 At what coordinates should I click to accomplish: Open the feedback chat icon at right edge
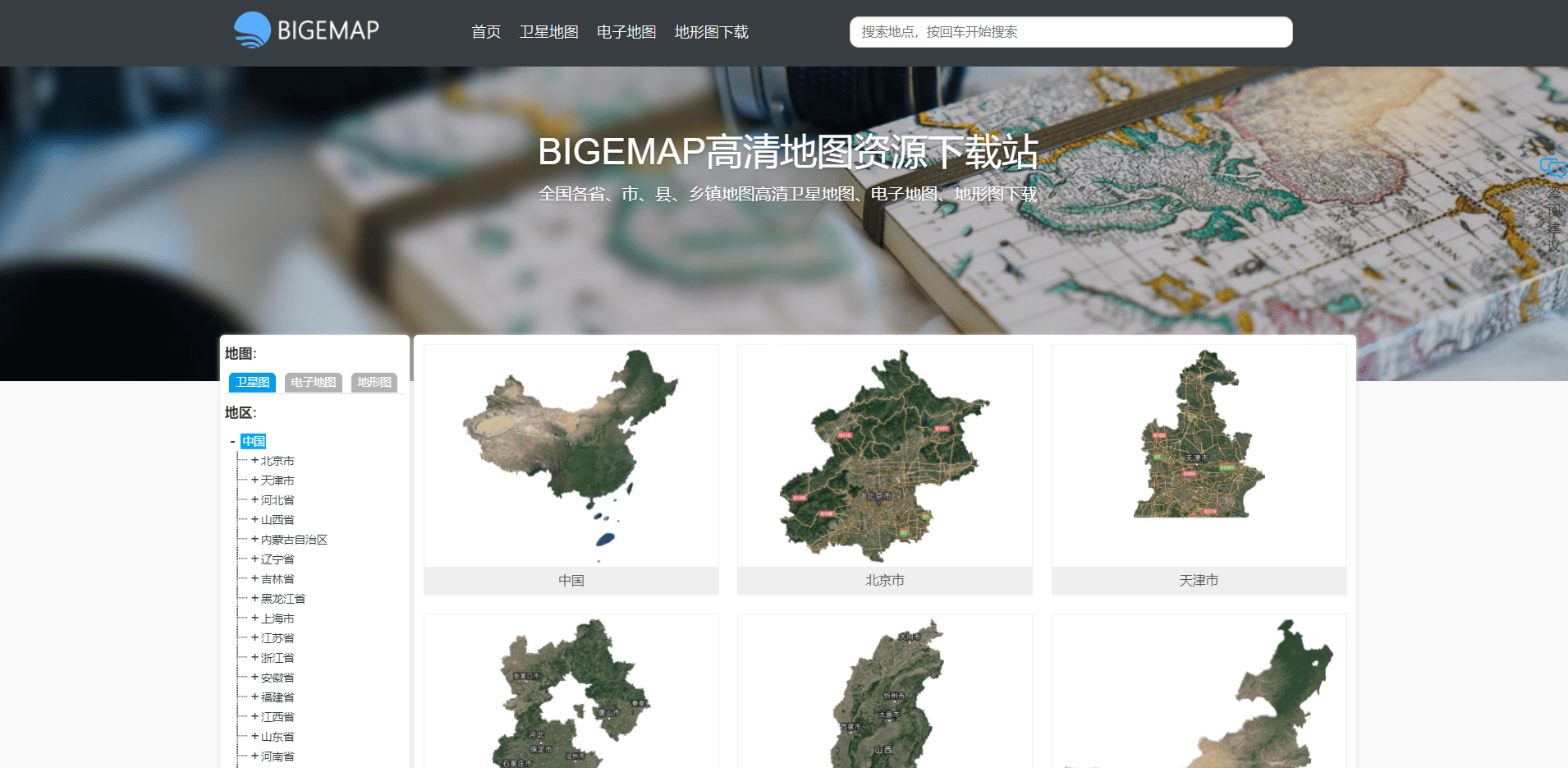(x=1552, y=168)
